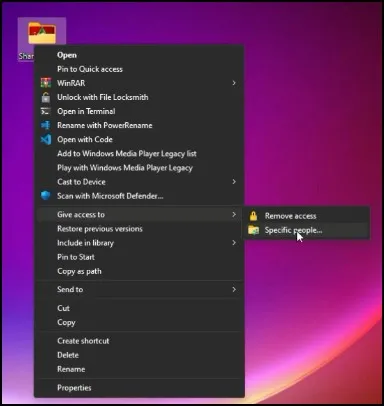Select Play with Windows Media Player Legacy
The width and height of the screenshot is (384, 406).
(125, 168)
